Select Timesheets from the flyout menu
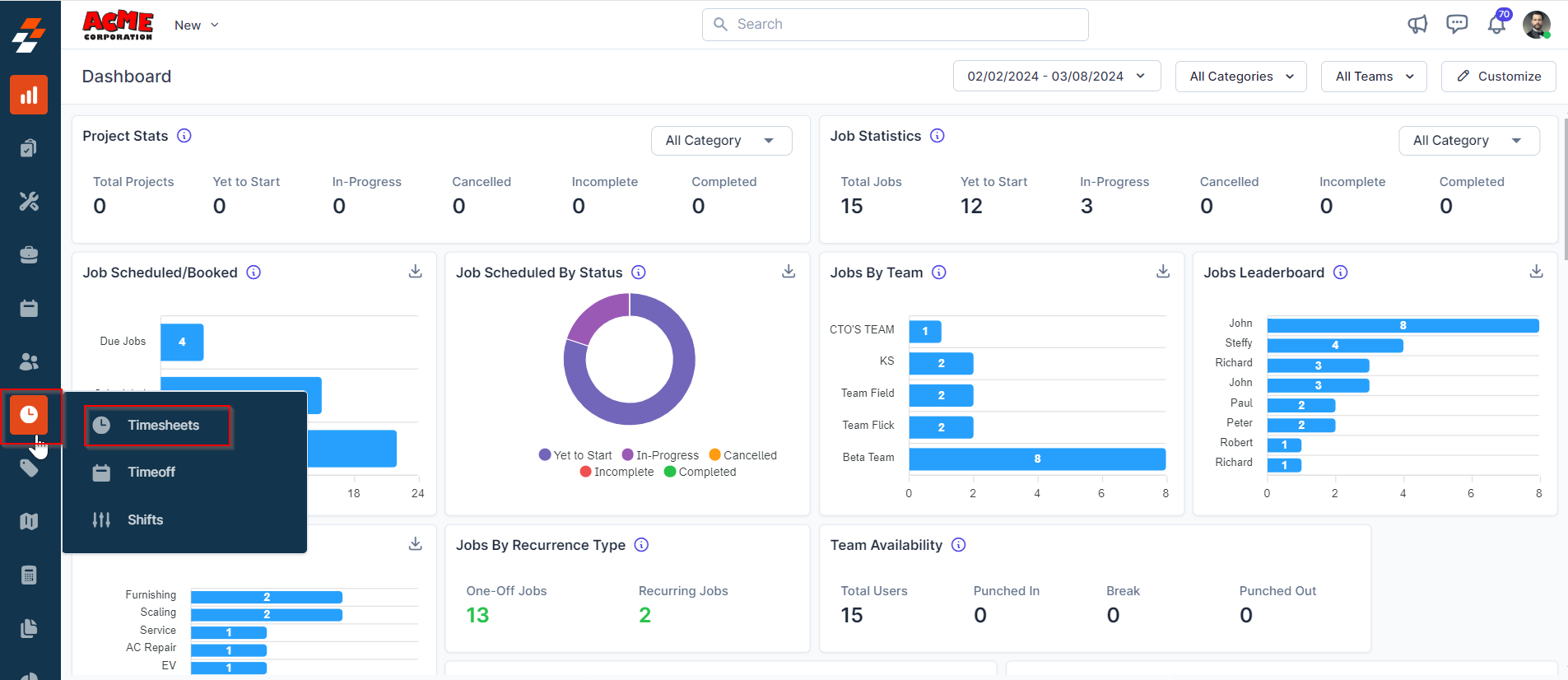This screenshot has height=680, width=1568. pyautogui.click(x=162, y=426)
